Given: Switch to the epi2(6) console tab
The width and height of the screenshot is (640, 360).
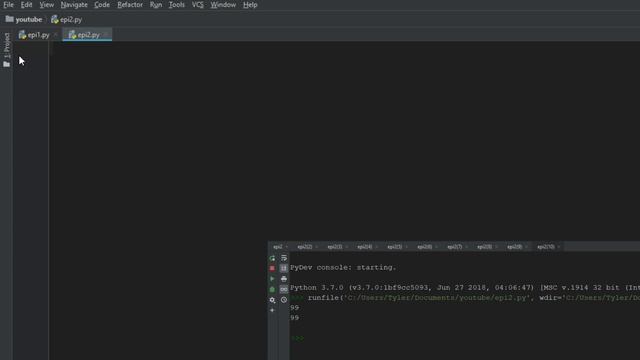Looking at the screenshot, I should click(424, 247).
